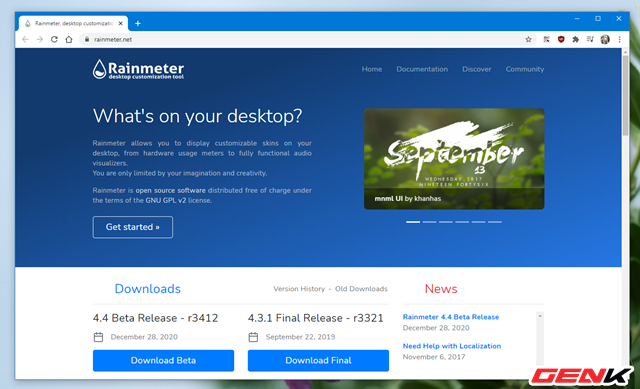
Task: Close the Rainmeter tab
Action: 120,24
